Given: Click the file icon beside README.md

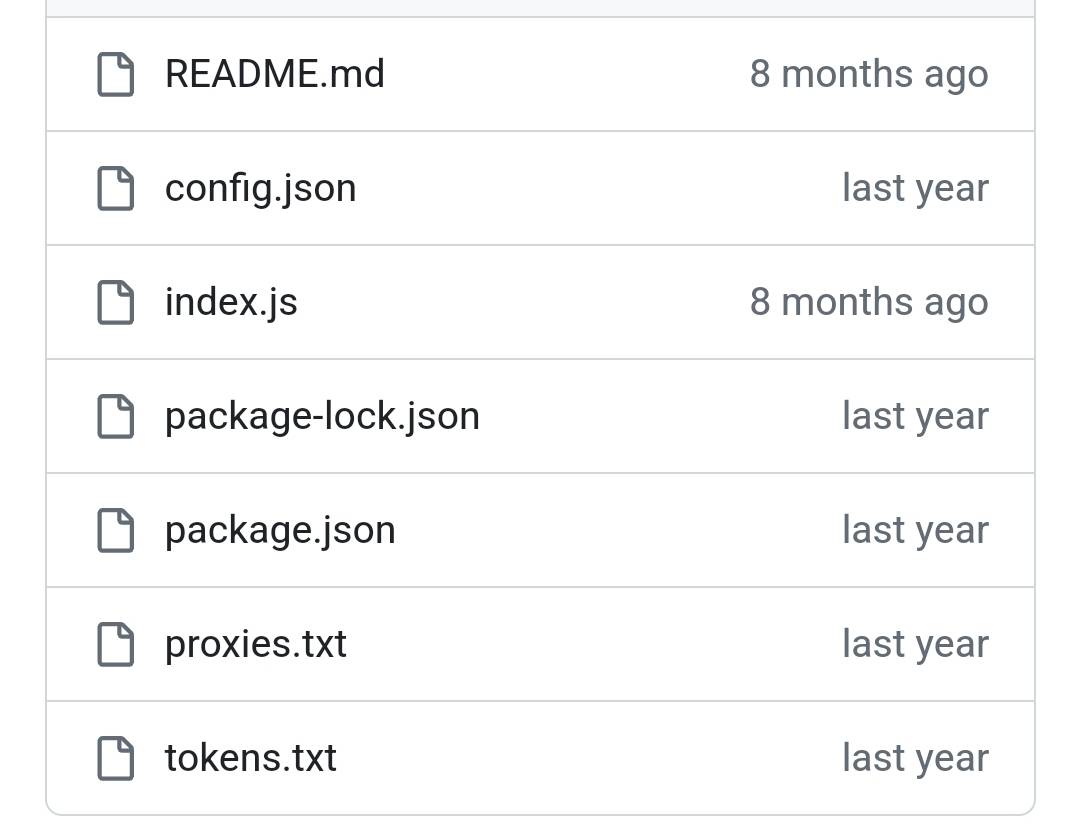Looking at the screenshot, I should coord(115,75).
